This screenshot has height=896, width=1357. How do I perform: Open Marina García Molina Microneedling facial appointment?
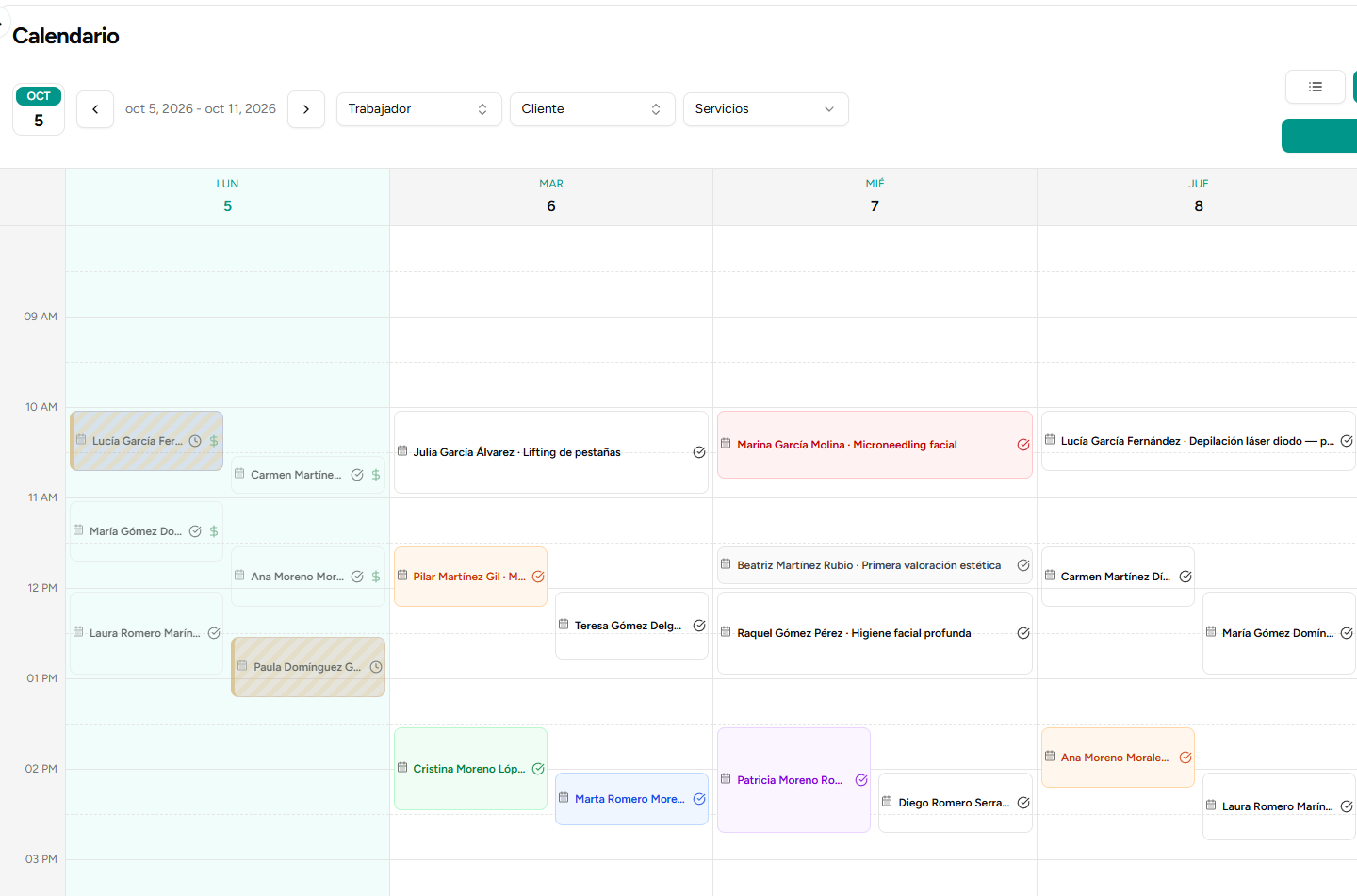click(875, 445)
